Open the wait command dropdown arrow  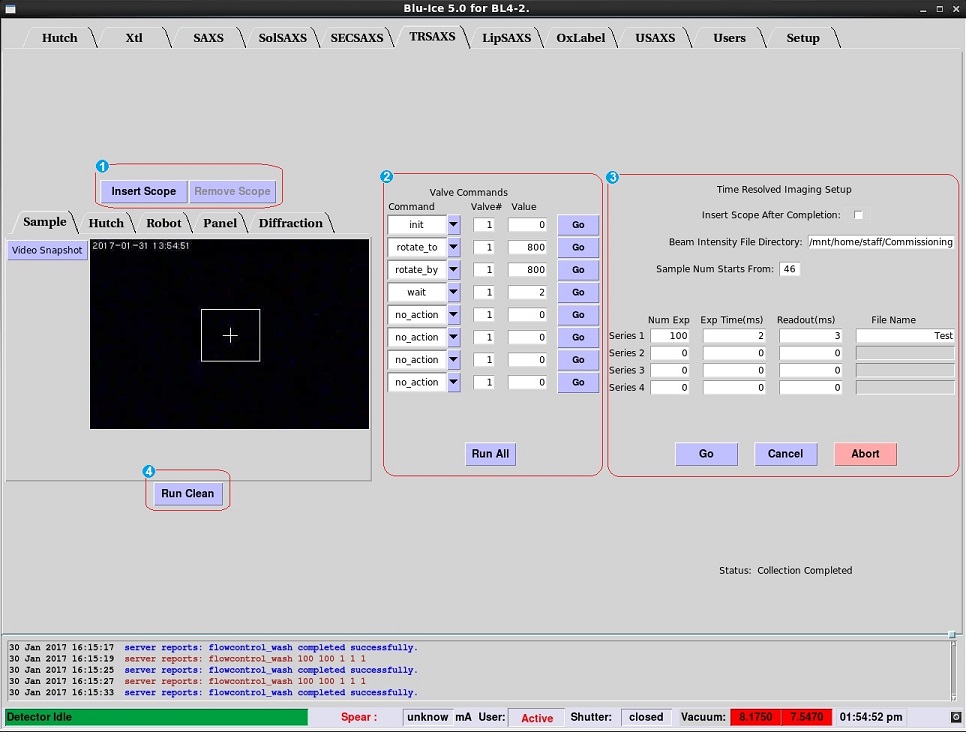(454, 293)
